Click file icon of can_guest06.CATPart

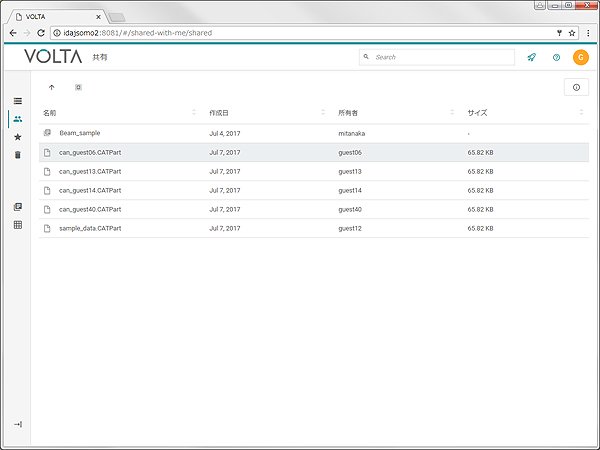[x=47, y=152]
